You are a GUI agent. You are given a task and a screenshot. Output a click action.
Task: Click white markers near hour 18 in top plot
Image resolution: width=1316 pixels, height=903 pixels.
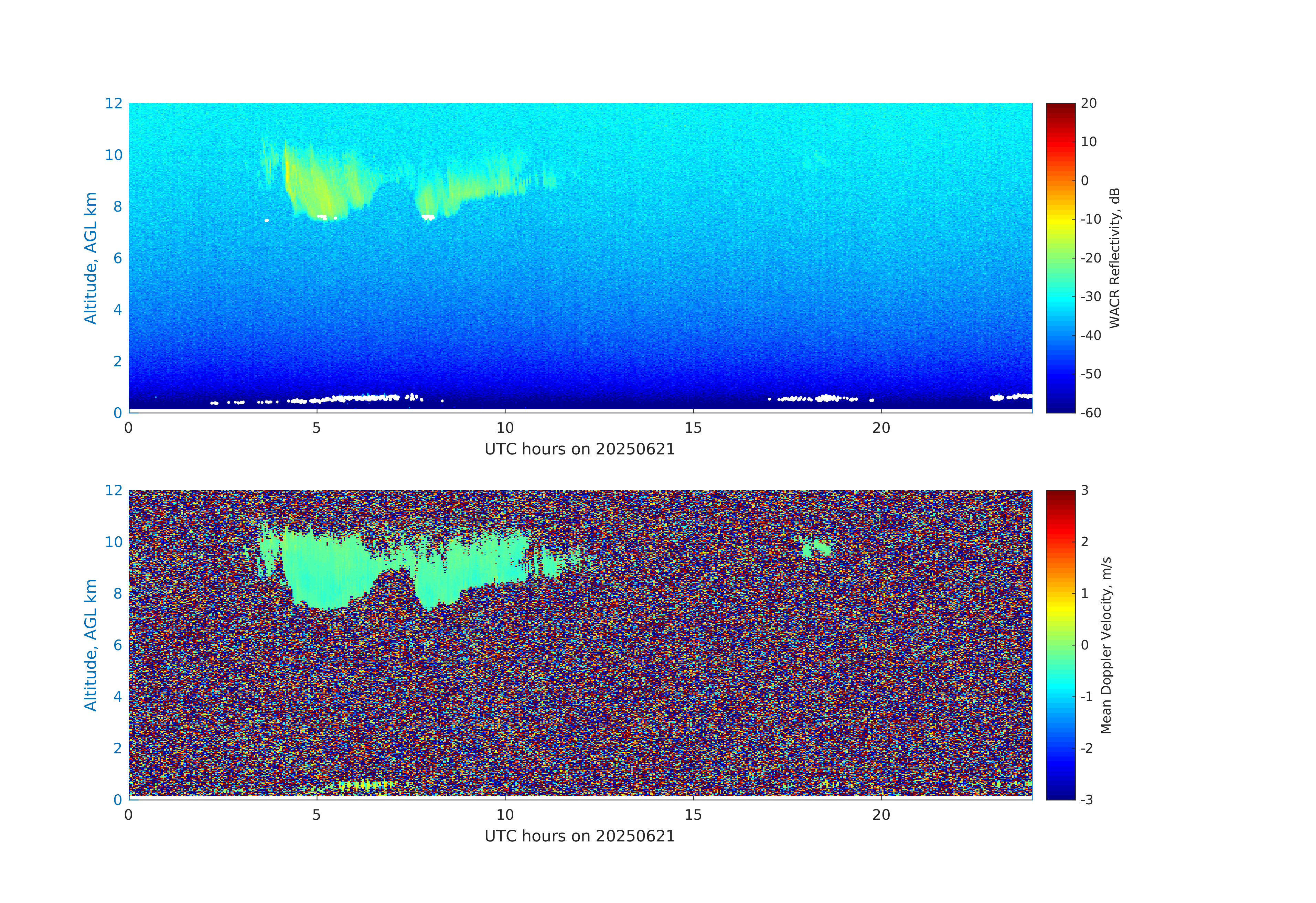(827, 398)
